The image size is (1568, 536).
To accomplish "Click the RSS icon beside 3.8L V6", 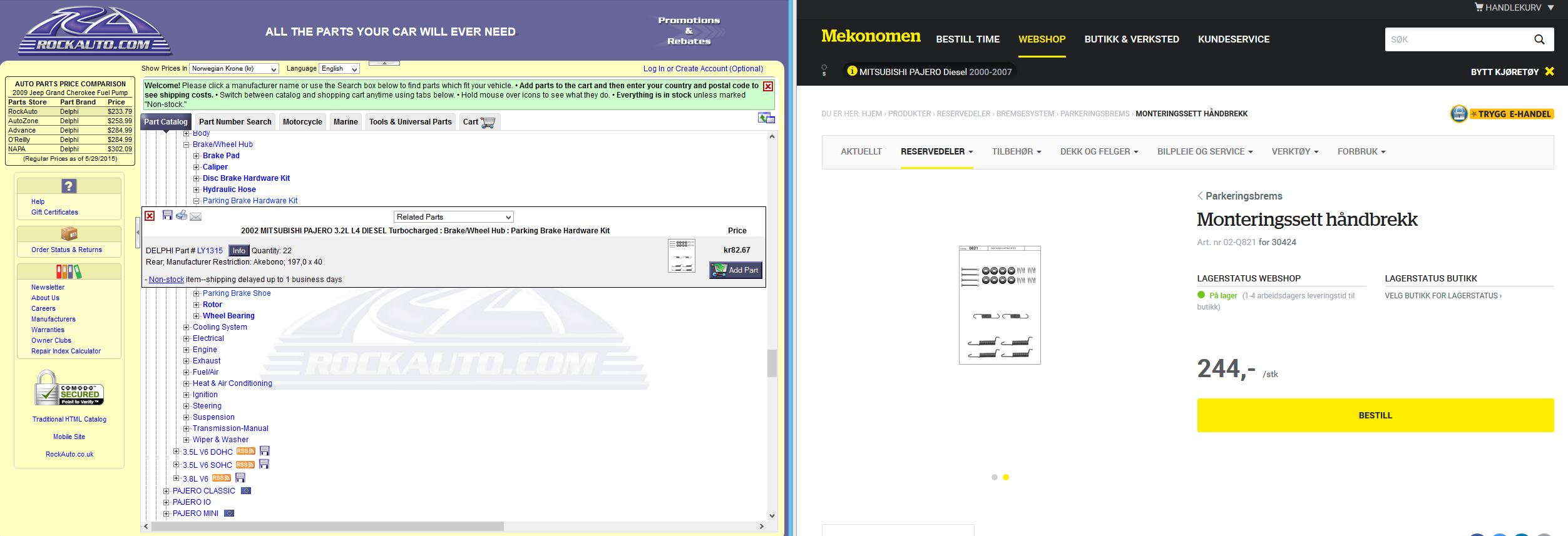I will tap(222, 478).
